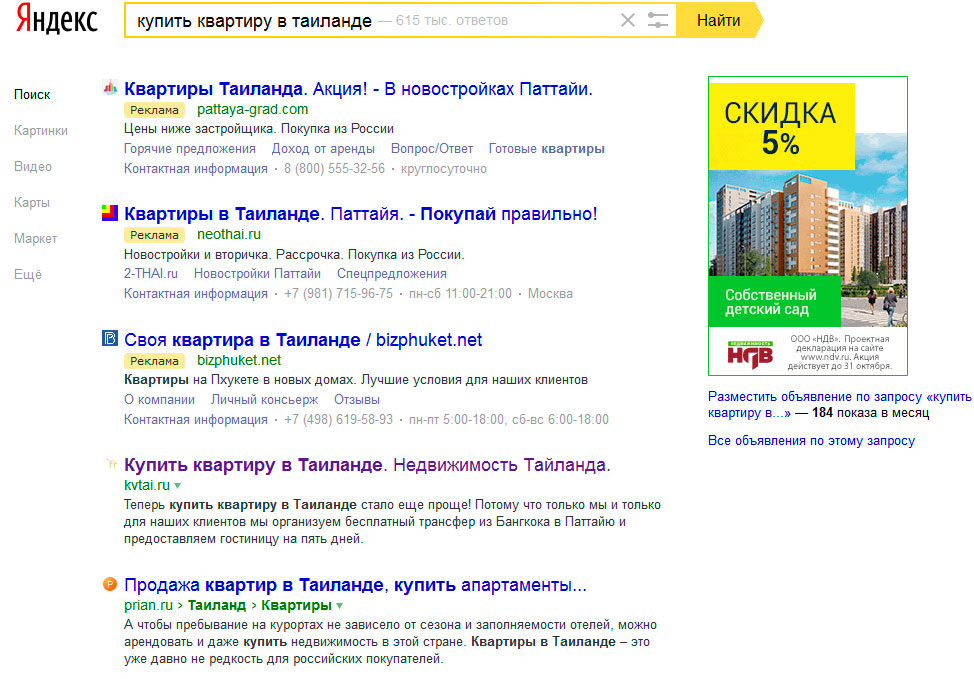The width and height of the screenshot is (974, 679).
Task: Open the kvtai.ru green URL
Action: pos(147,485)
